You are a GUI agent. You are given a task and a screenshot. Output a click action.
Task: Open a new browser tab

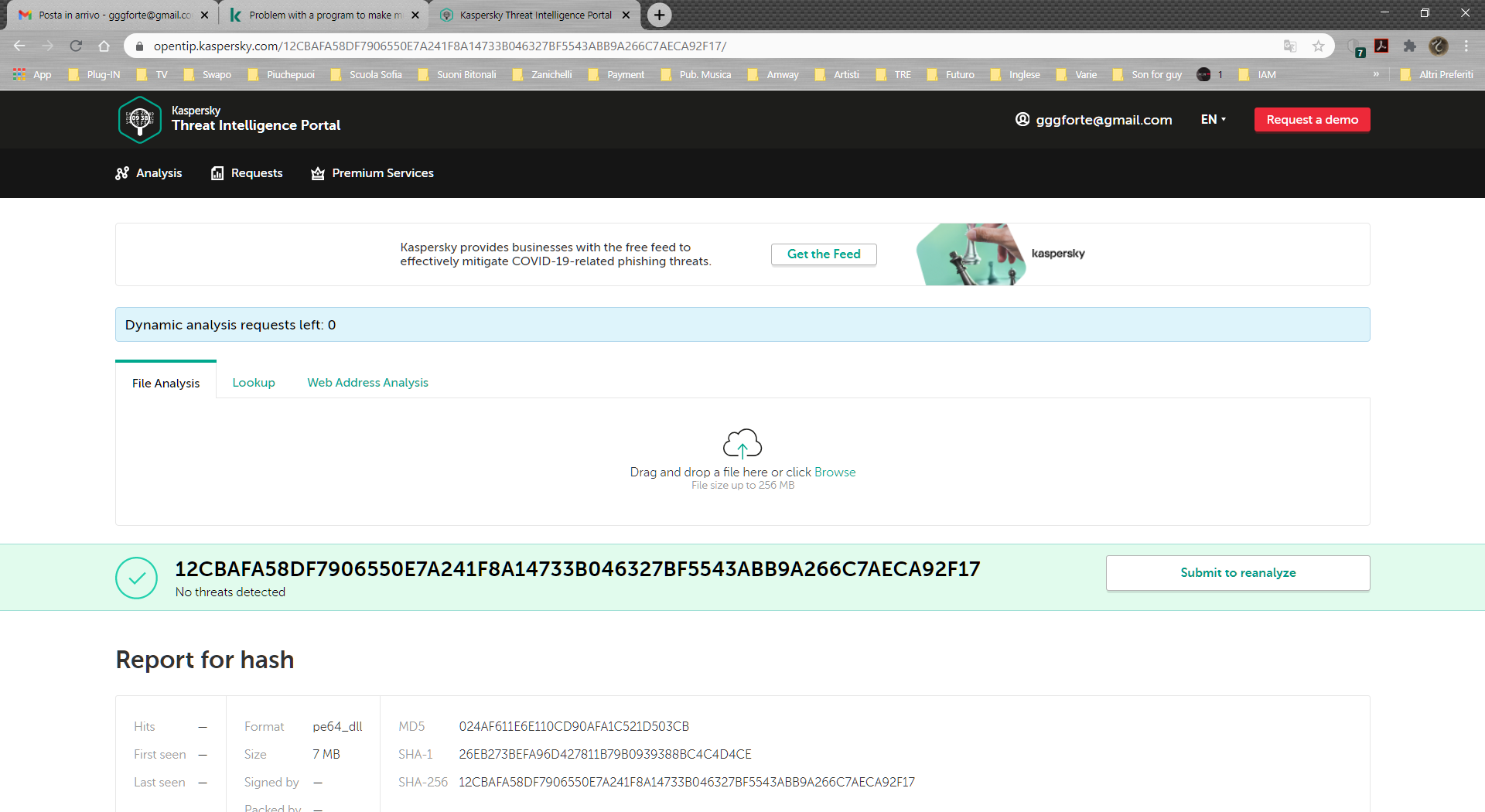click(659, 15)
